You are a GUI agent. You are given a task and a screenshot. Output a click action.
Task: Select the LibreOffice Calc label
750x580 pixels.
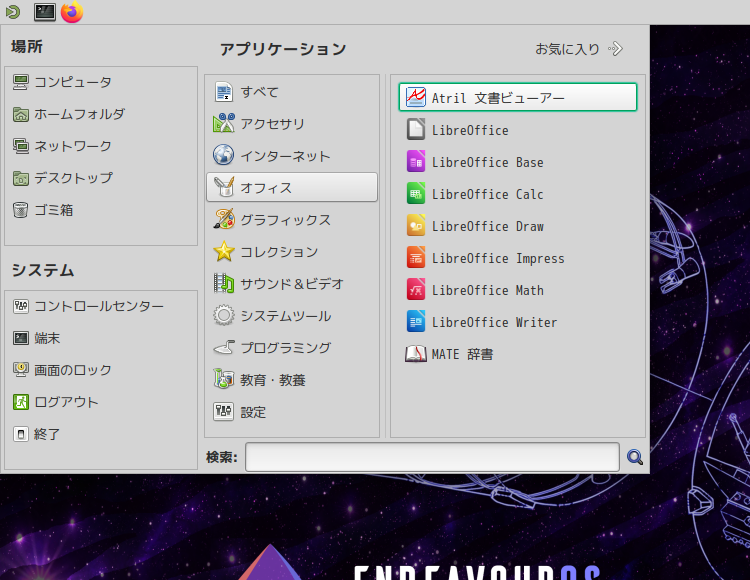click(x=487, y=194)
